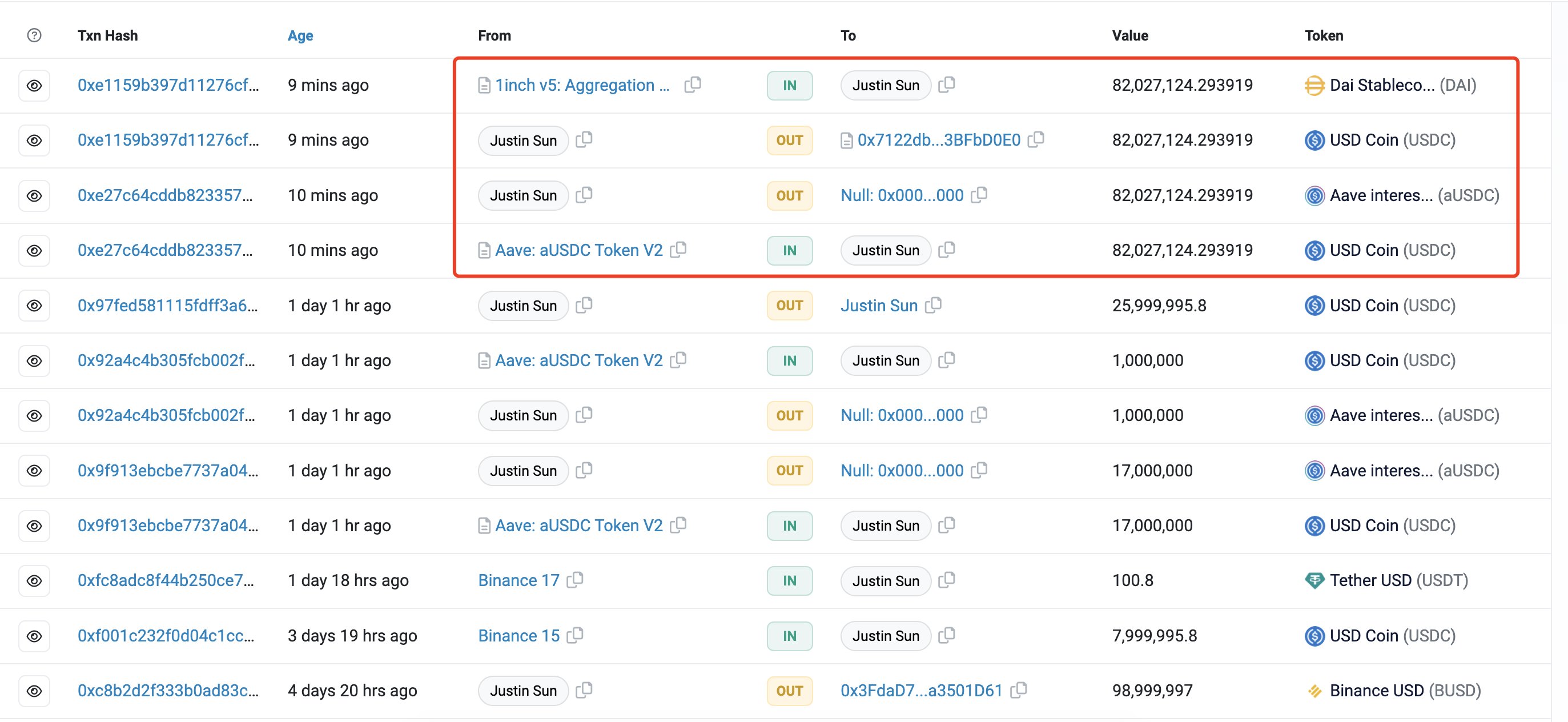Open transaction hash 0xf001c232f0d04c1cc
The image size is (1568, 722).
coord(166,636)
